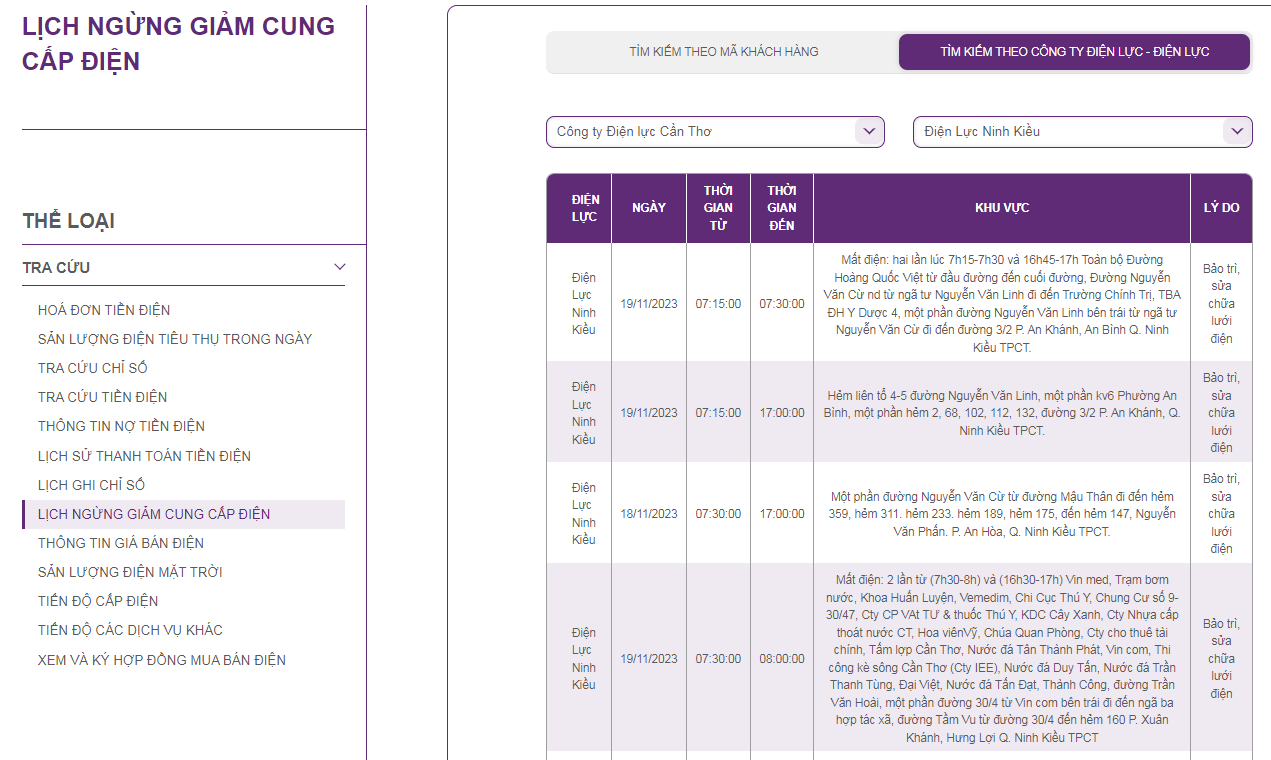Switch to TÌM KIẾM THEO MÃ KHÁCH HÀNG tab
Viewport: 1271px width, 760px height.
tap(724, 52)
